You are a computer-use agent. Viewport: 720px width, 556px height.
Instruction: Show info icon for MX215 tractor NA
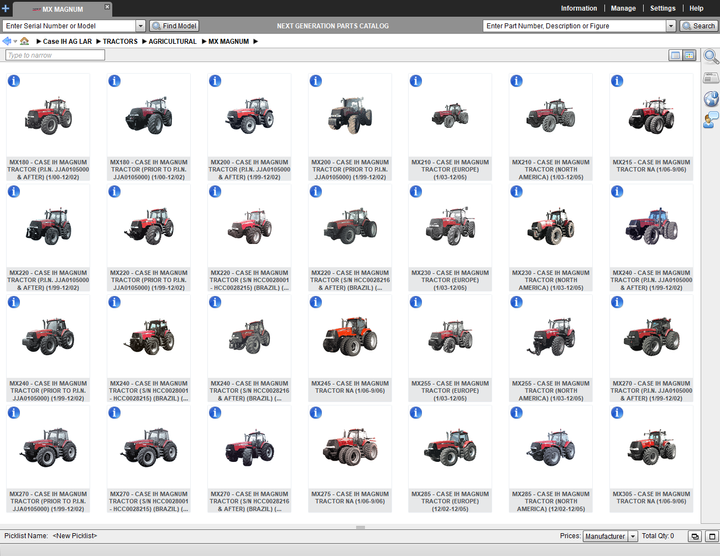[x=617, y=81]
